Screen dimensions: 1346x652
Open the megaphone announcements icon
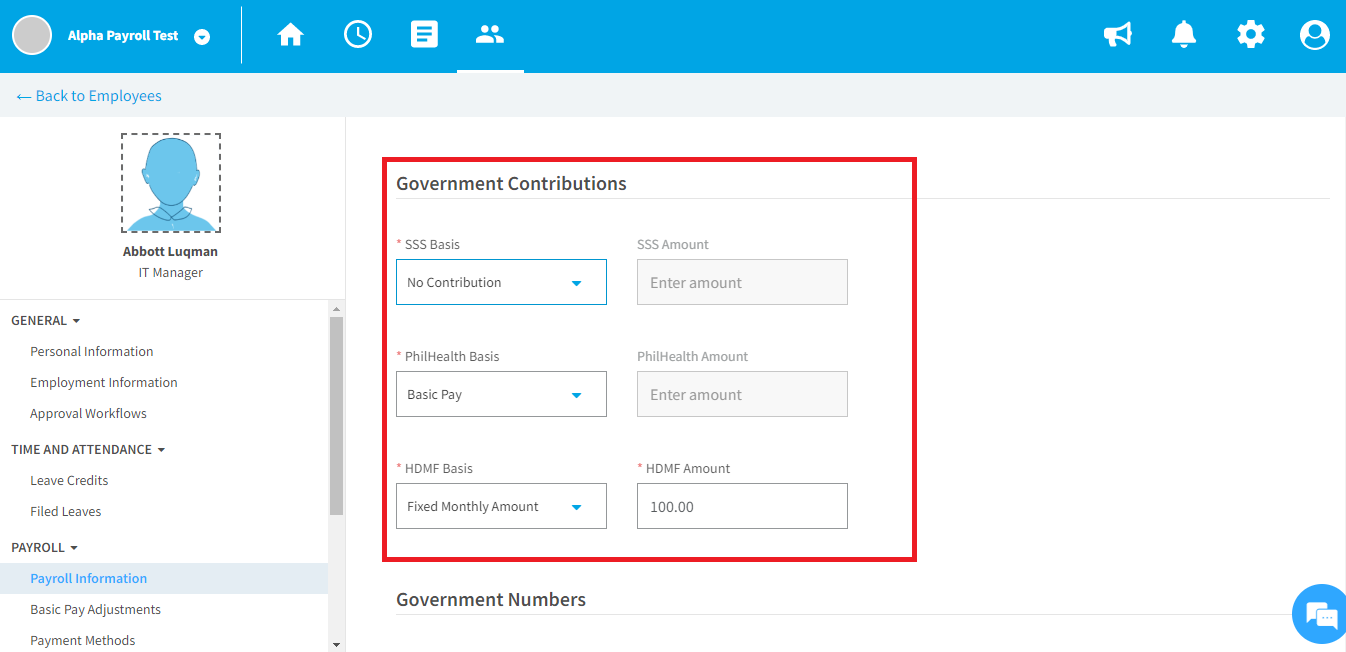[1117, 35]
